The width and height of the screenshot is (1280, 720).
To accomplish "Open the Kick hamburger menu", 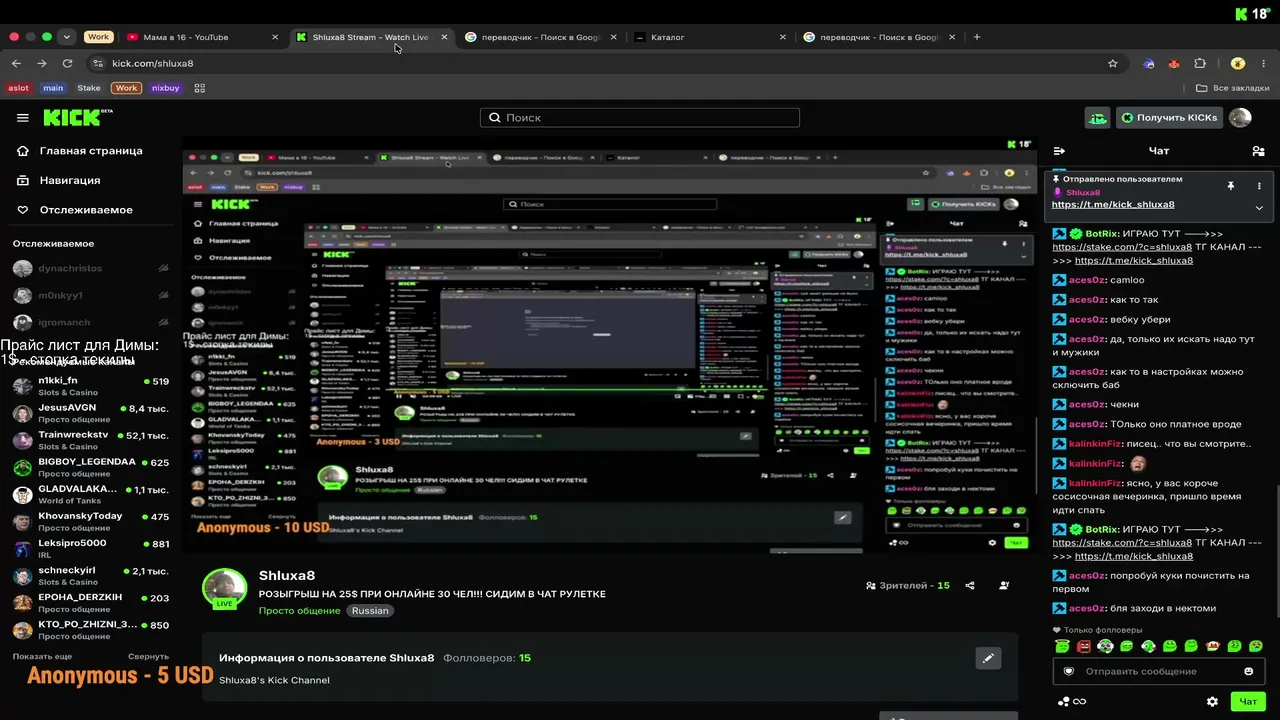I will click(23, 118).
